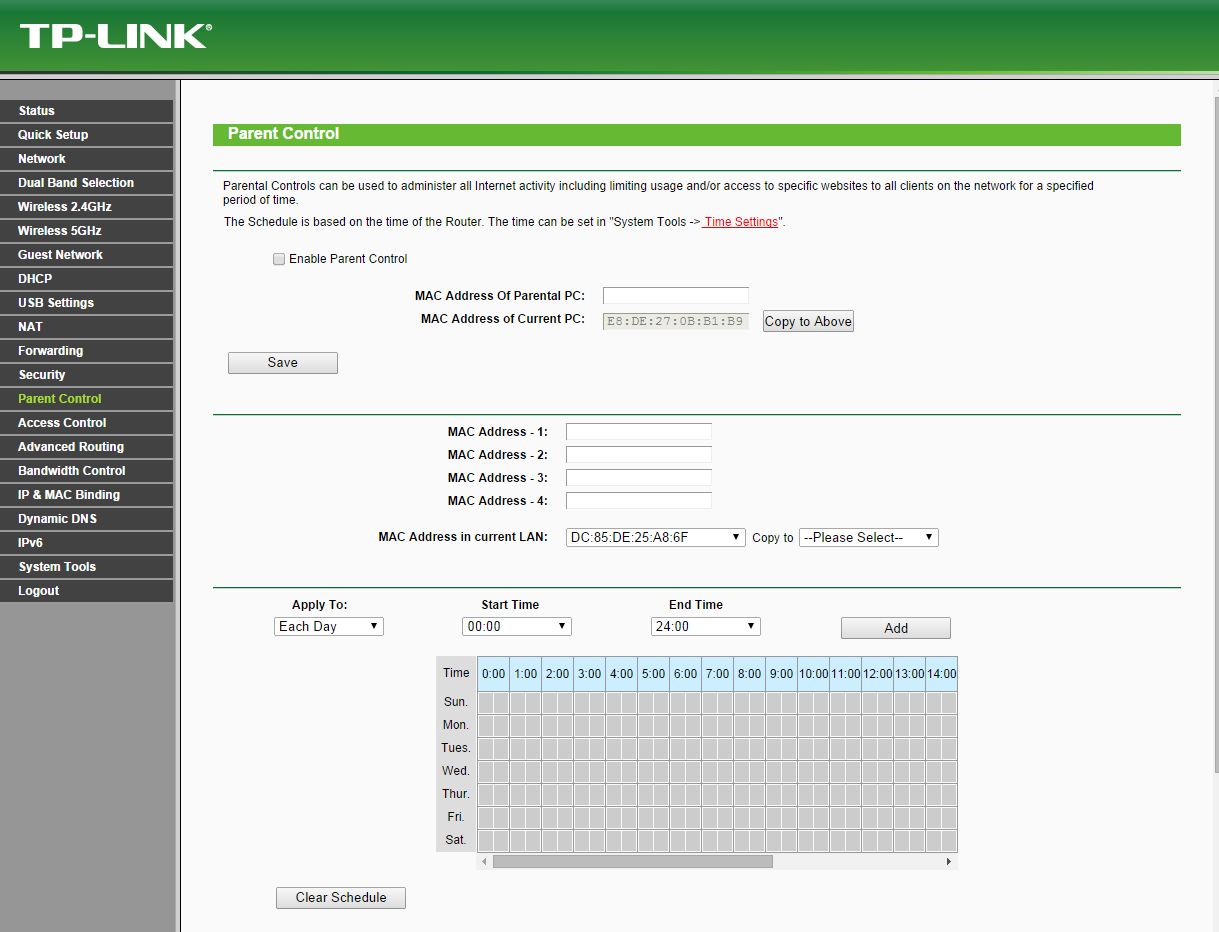The height and width of the screenshot is (932, 1219).
Task: Go to System Tools menu
Action: click(x=57, y=567)
